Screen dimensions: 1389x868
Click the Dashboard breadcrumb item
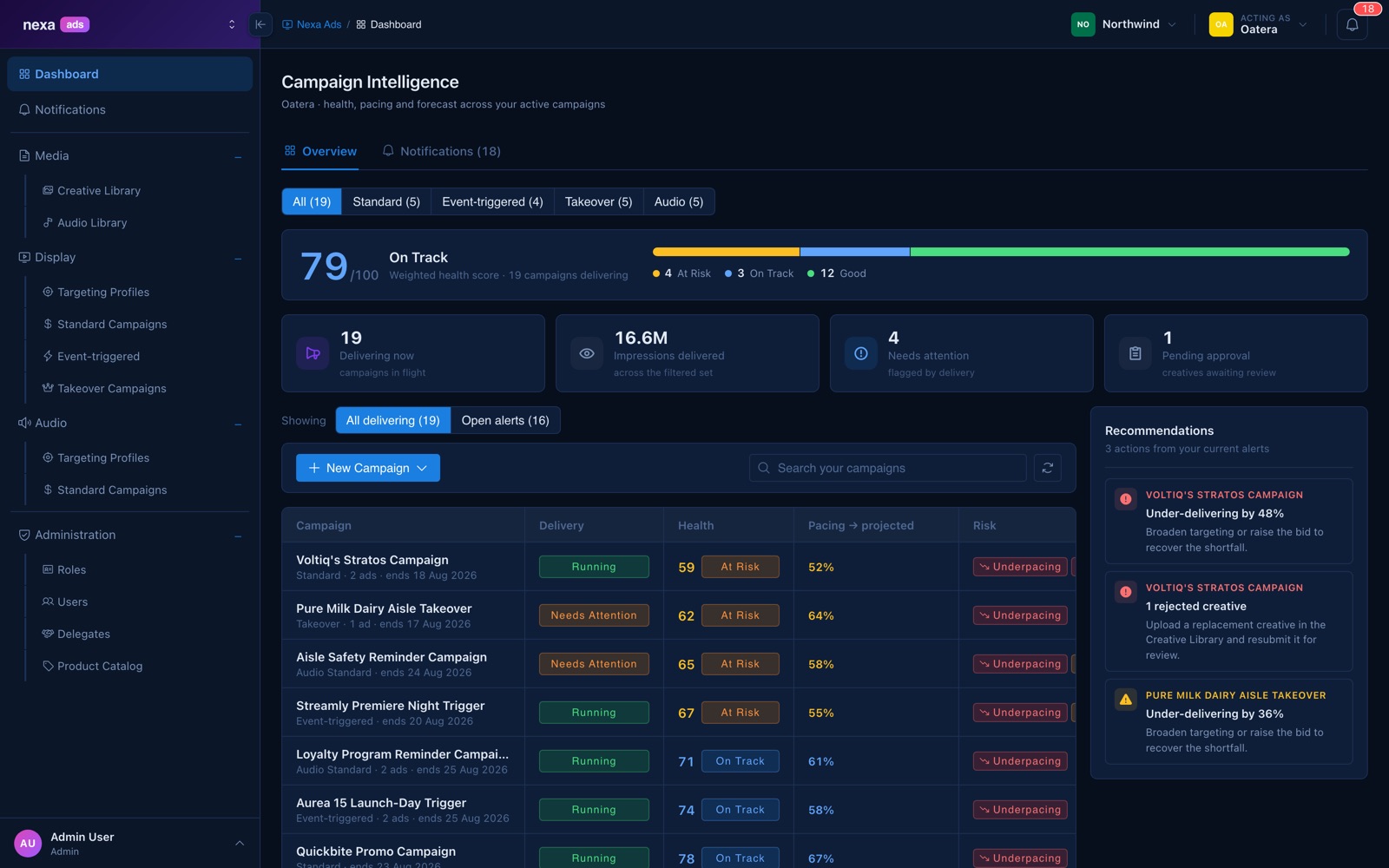pos(389,24)
